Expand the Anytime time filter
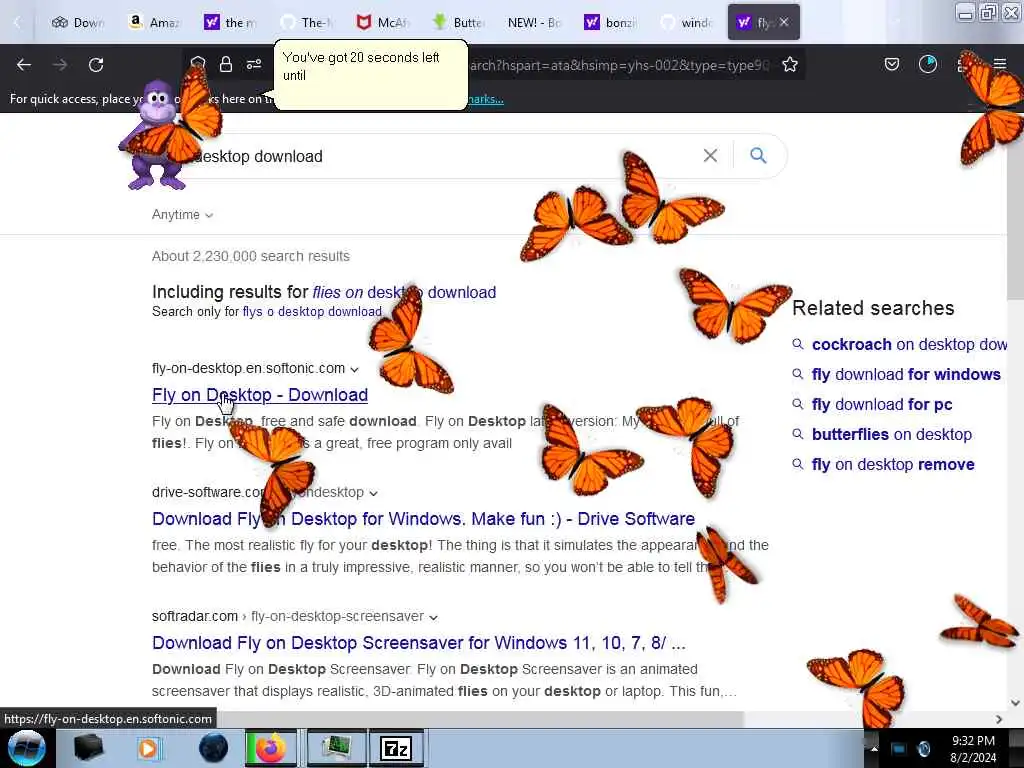Viewport: 1024px width, 768px height. (x=182, y=215)
